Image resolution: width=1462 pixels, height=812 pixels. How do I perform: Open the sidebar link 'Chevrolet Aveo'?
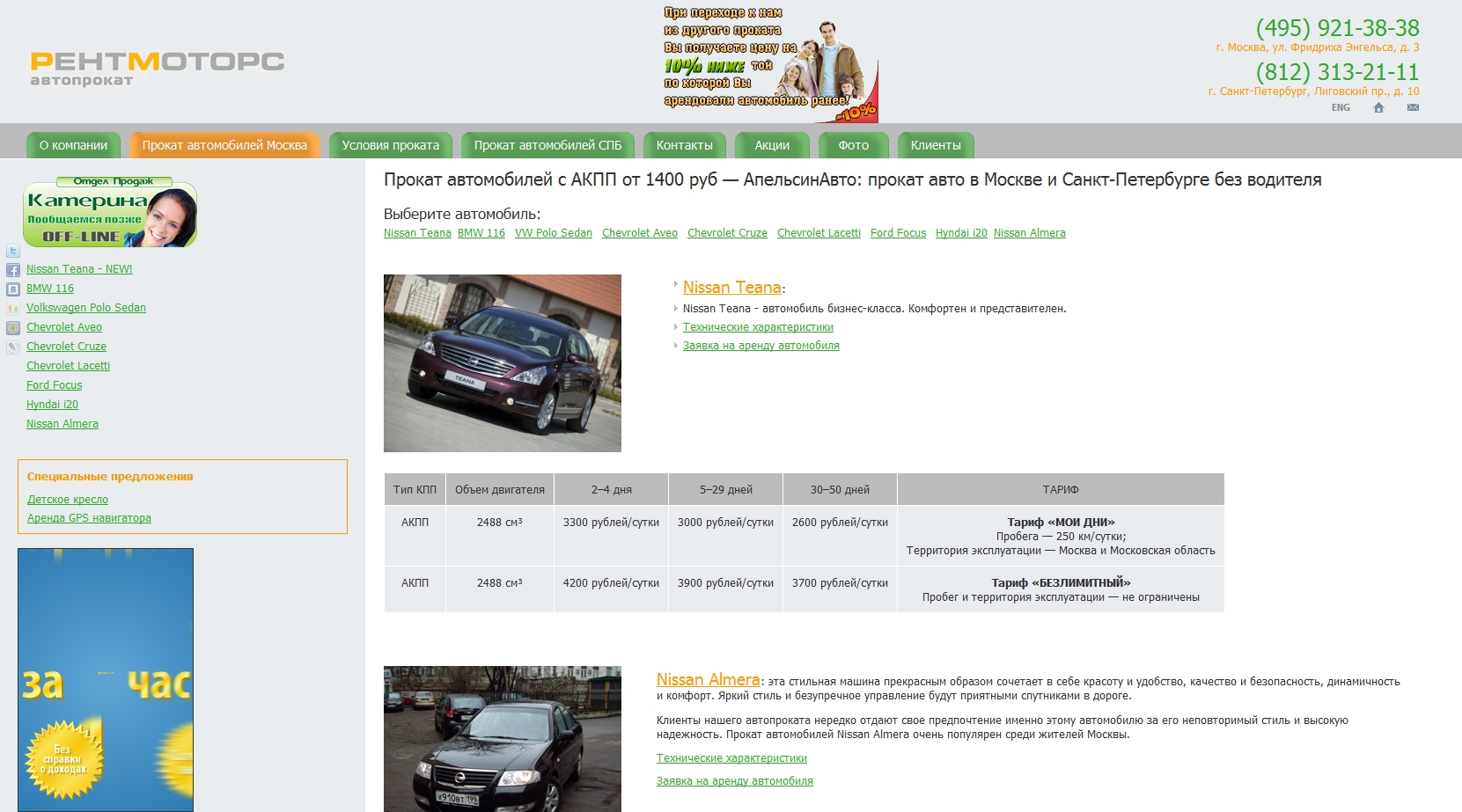(x=64, y=327)
